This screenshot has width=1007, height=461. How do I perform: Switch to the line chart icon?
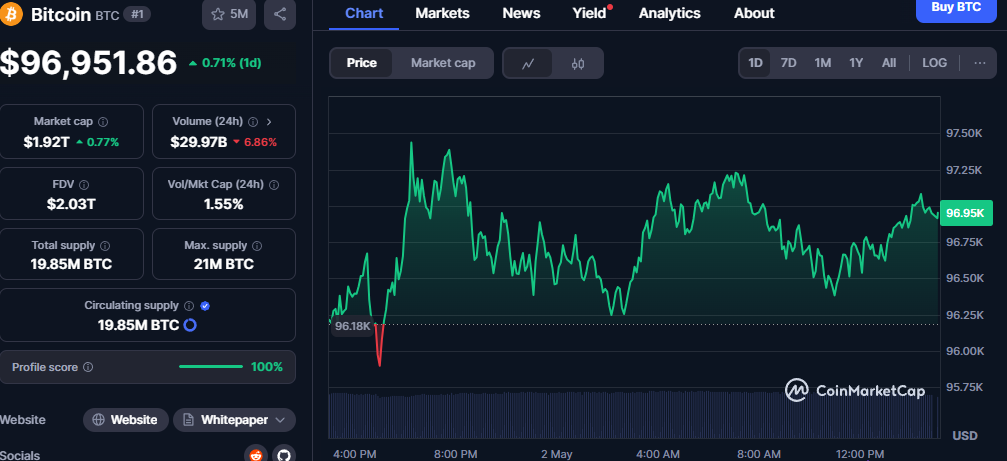pyautogui.click(x=528, y=63)
